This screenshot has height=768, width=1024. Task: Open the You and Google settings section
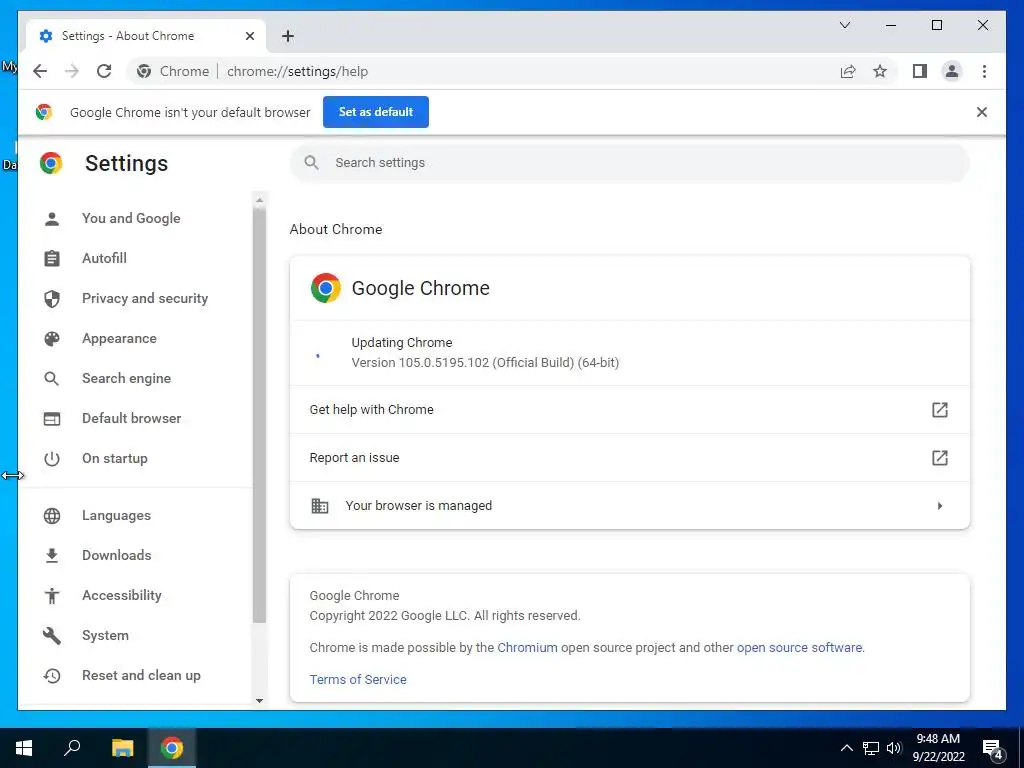[x=131, y=218]
